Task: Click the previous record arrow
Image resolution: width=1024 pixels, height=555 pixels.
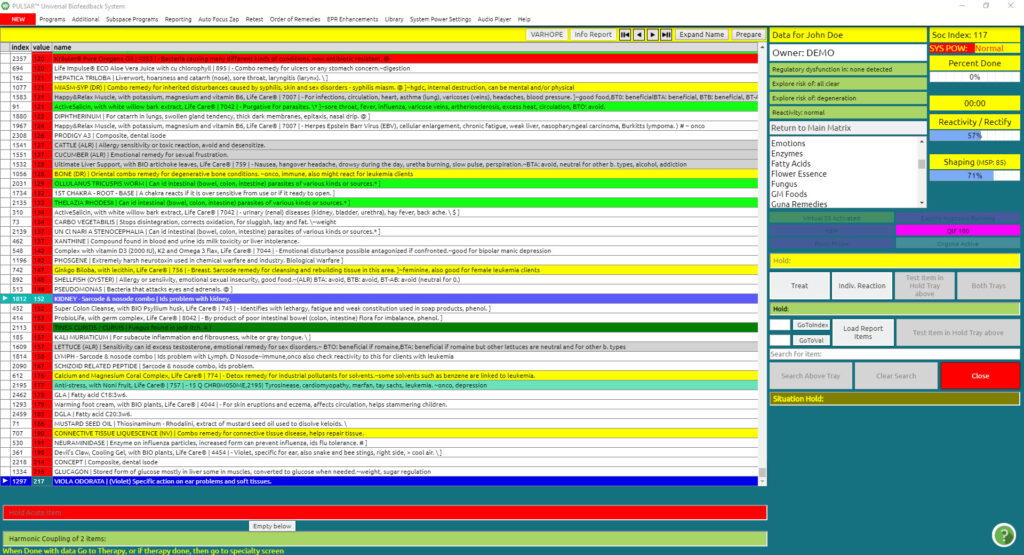Action: pyautogui.click(x=639, y=34)
